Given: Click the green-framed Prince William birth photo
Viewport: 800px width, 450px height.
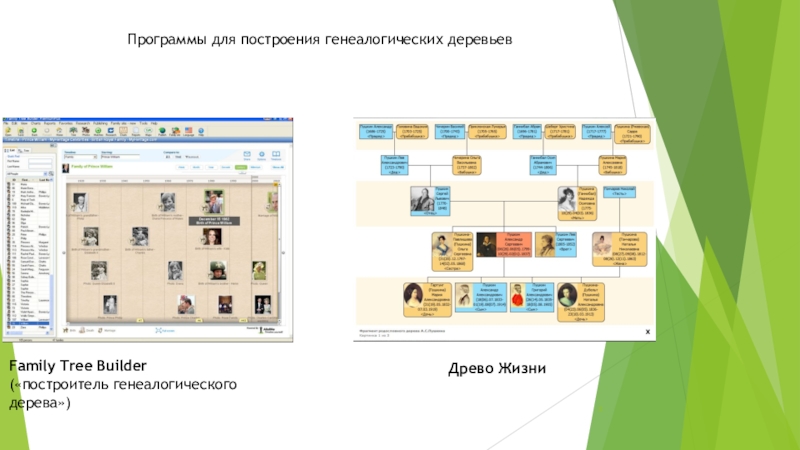Looking at the screenshot, I should [x=214, y=202].
